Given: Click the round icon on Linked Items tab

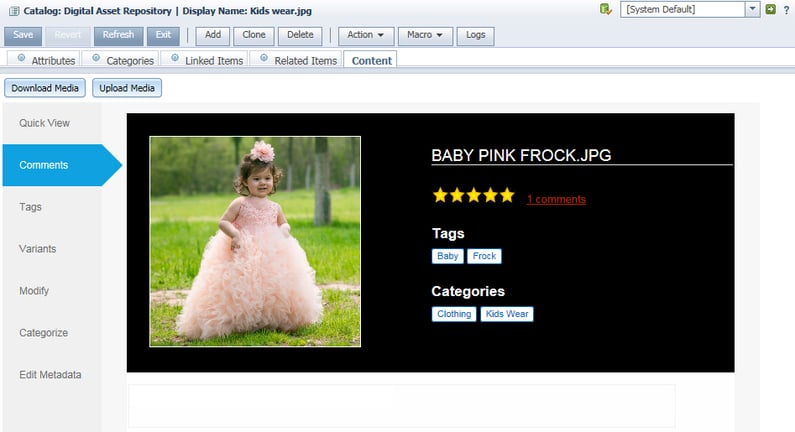Looking at the screenshot, I should (175, 59).
